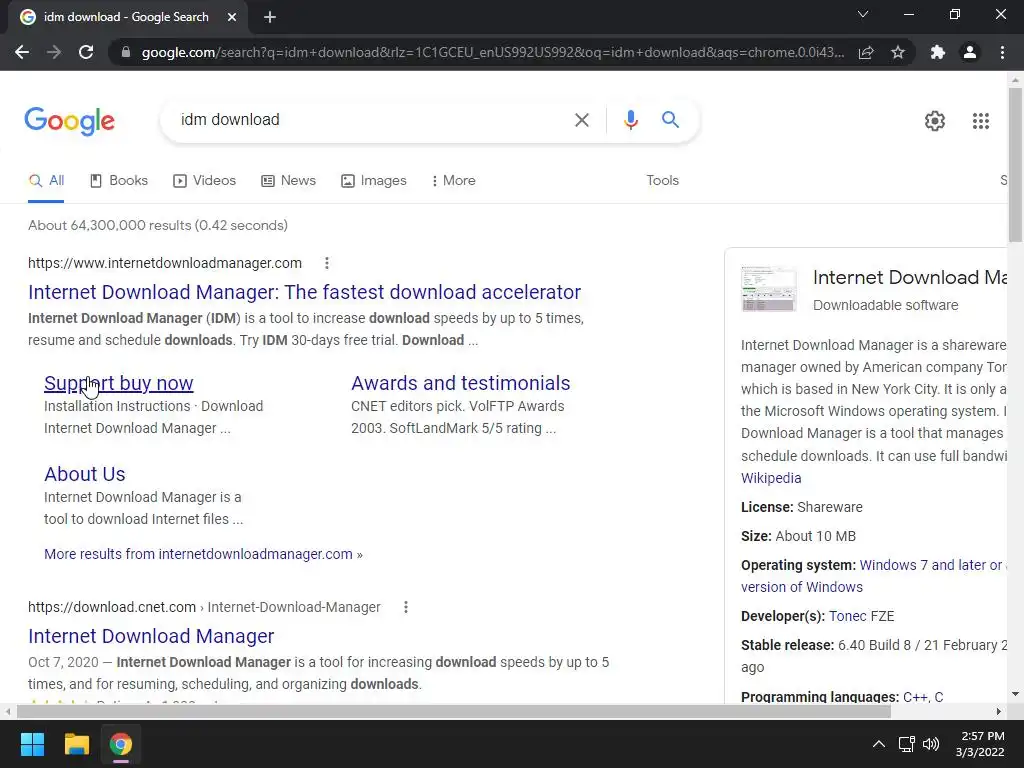Open a new browser tab
The image size is (1024, 768).
(x=270, y=17)
